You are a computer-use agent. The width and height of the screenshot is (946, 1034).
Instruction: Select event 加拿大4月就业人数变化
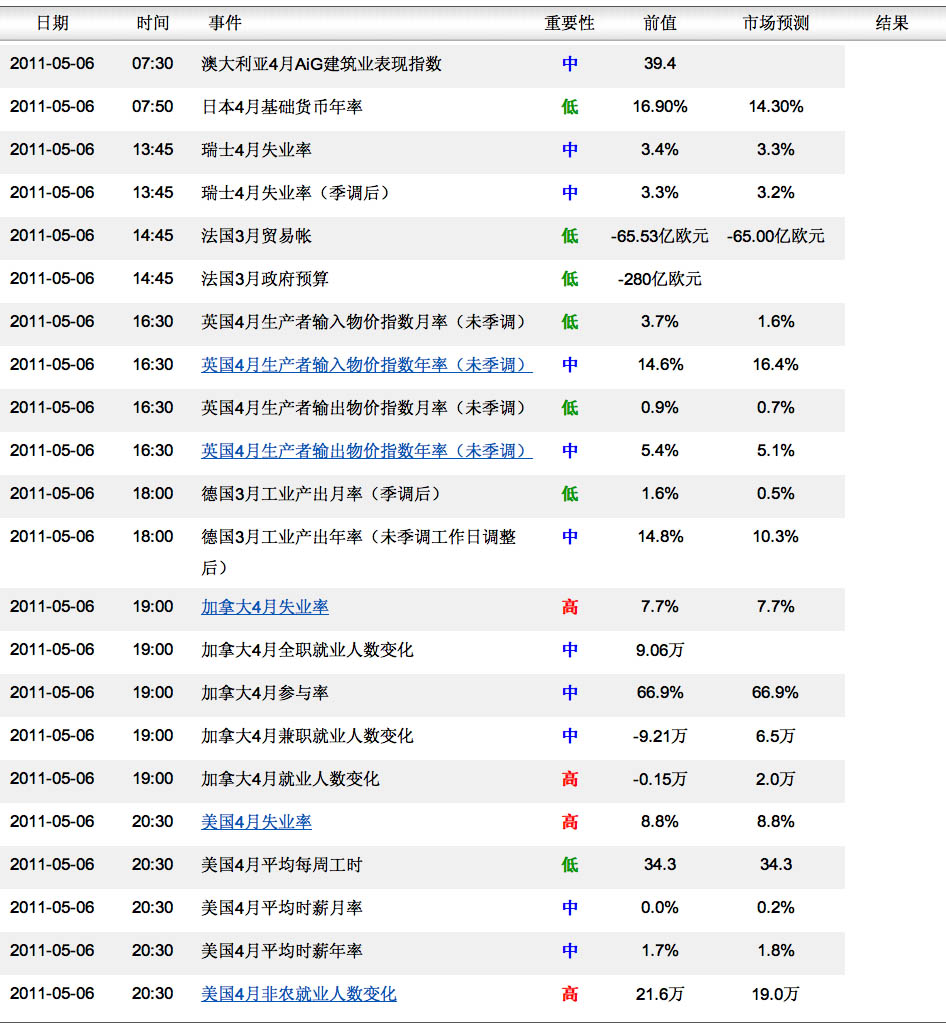[x=290, y=779]
